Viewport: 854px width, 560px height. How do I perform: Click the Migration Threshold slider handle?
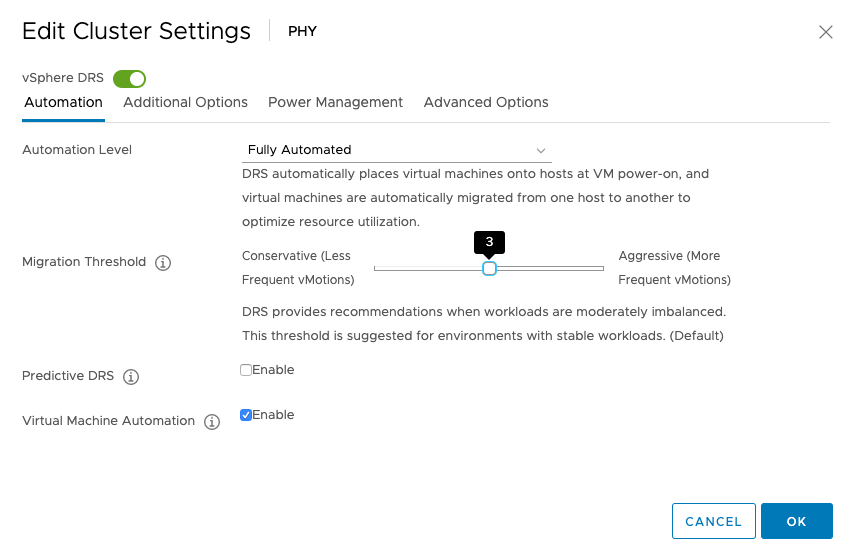489,268
